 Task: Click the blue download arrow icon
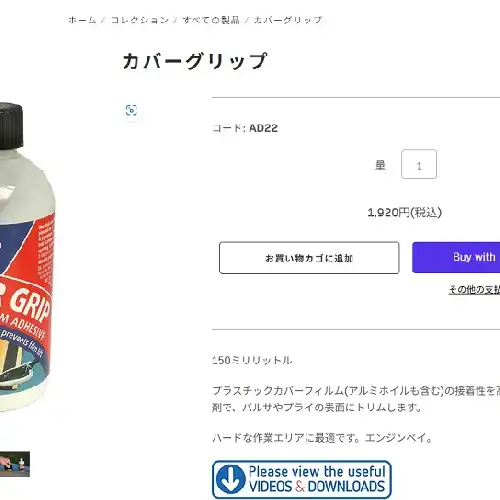point(230,479)
